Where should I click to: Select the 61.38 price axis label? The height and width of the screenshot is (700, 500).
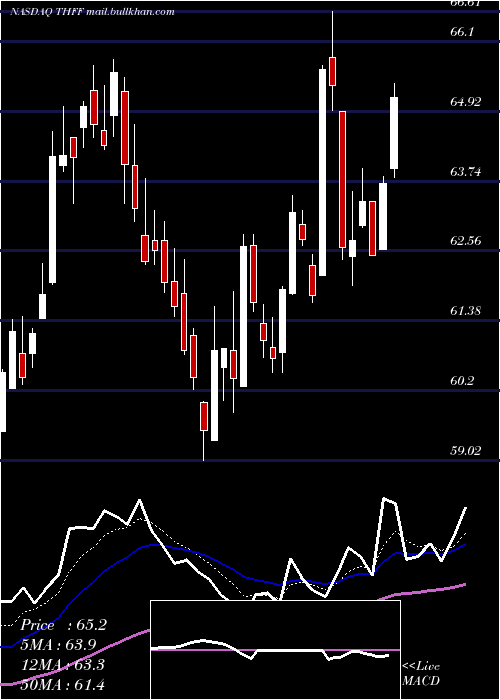[x=466, y=311]
